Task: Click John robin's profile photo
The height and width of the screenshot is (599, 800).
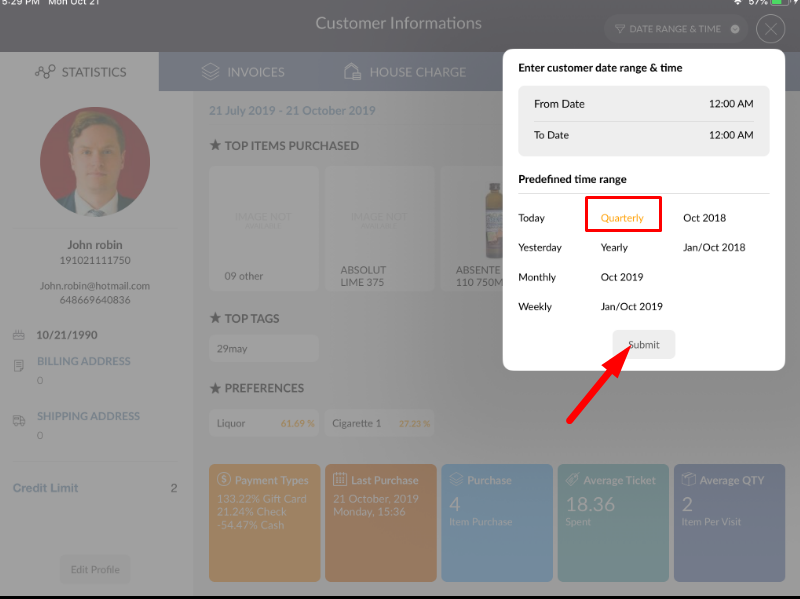Action: click(95, 162)
